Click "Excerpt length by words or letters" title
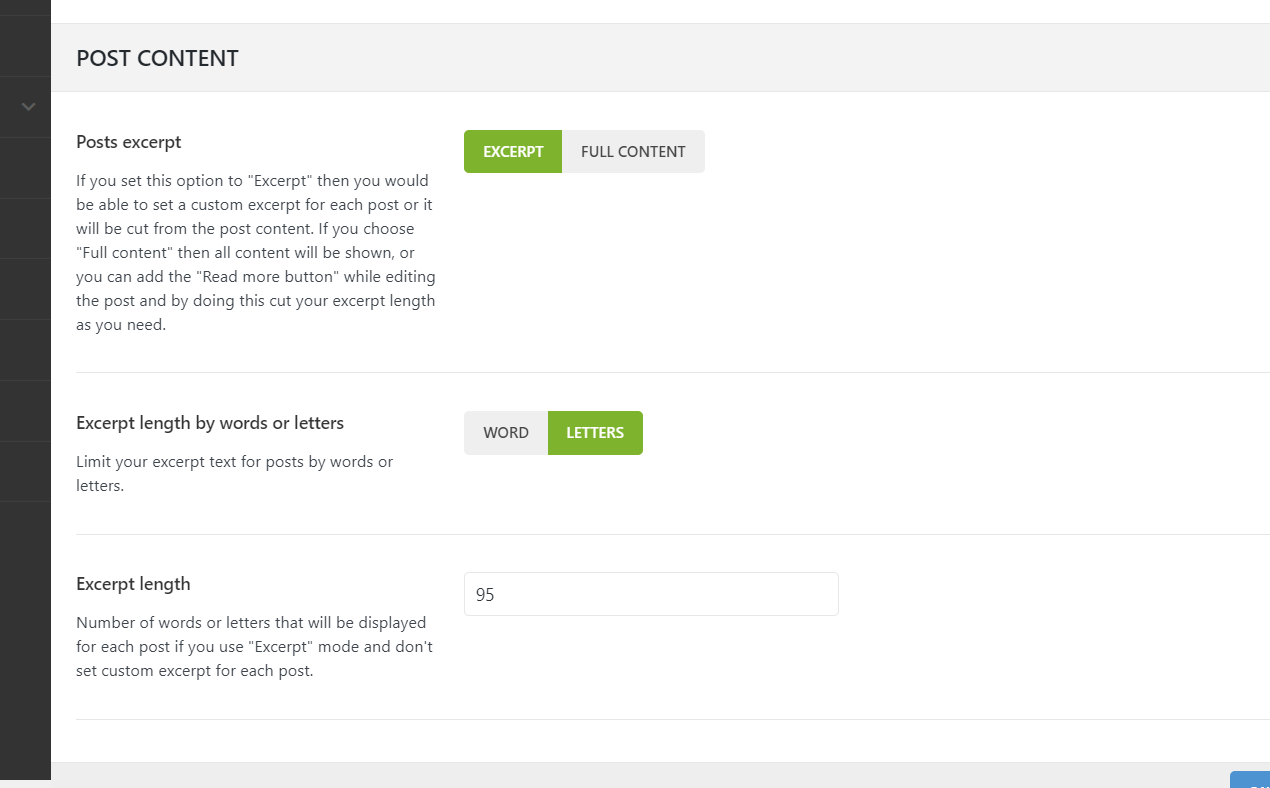 click(x=210, y=423)
